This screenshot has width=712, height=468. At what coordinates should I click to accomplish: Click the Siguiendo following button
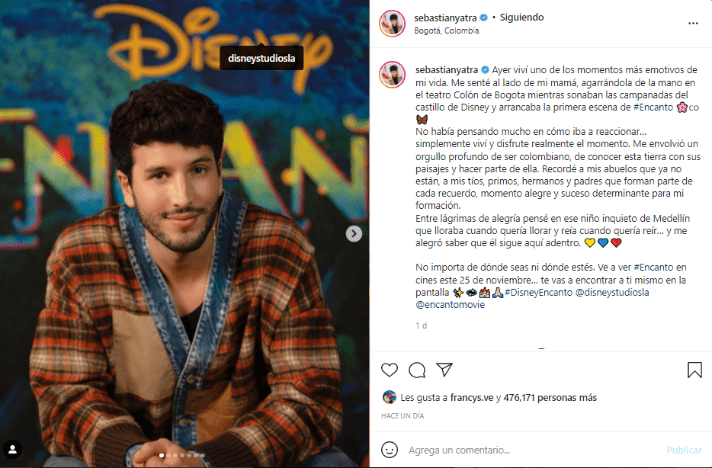tap(522, 17)
